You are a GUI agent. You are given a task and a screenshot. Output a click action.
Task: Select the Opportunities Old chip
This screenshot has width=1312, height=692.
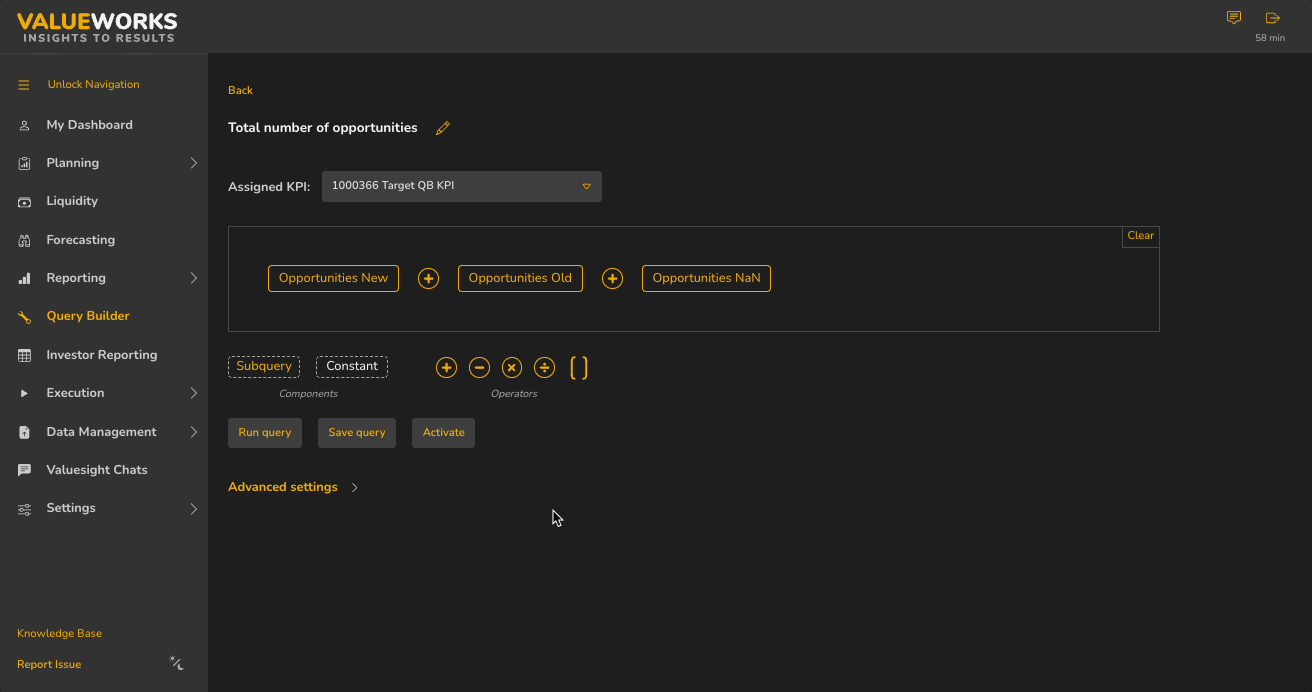click(x=520, y=279)
